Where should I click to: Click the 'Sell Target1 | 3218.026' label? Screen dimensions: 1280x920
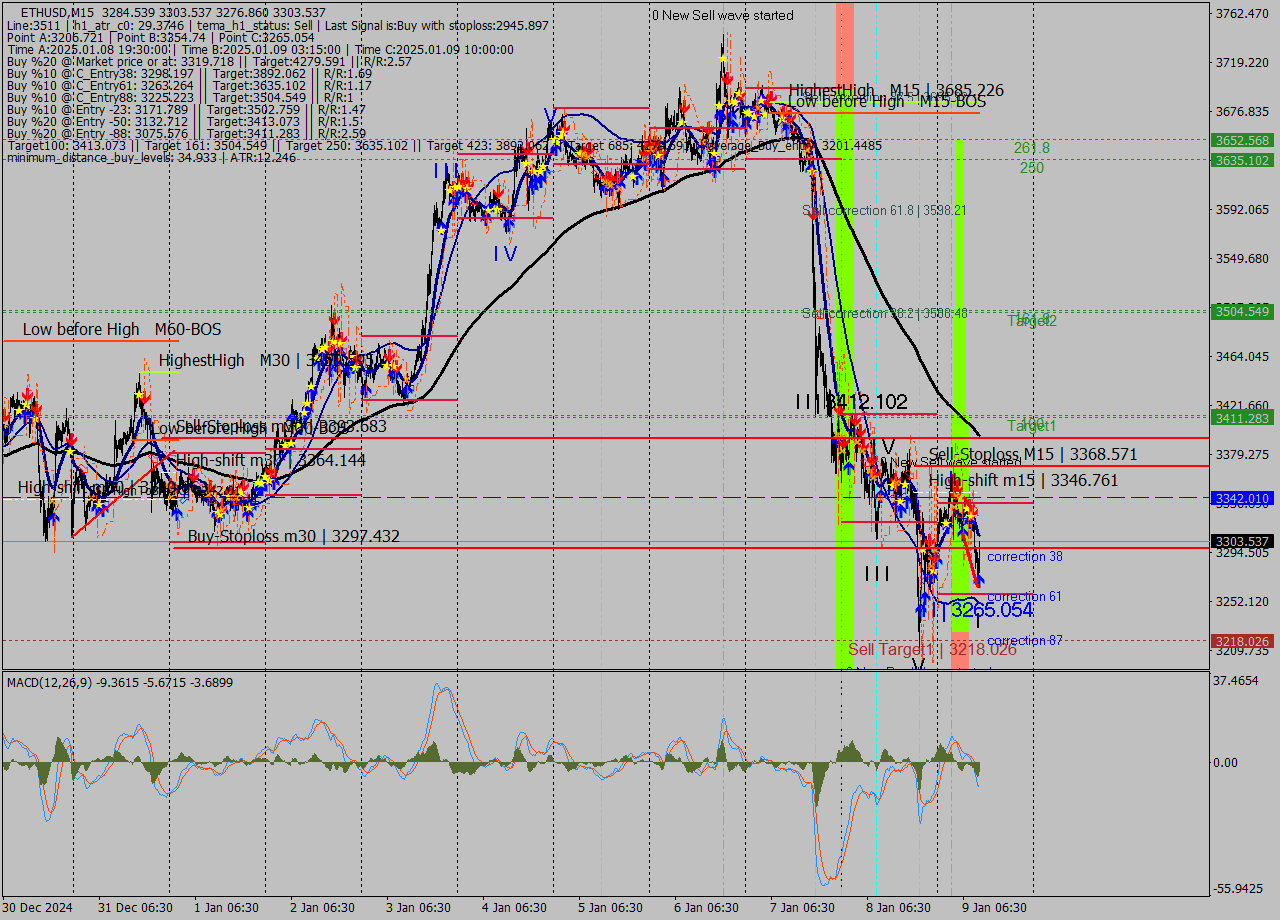pyautogui.click(x=932, y=649)
